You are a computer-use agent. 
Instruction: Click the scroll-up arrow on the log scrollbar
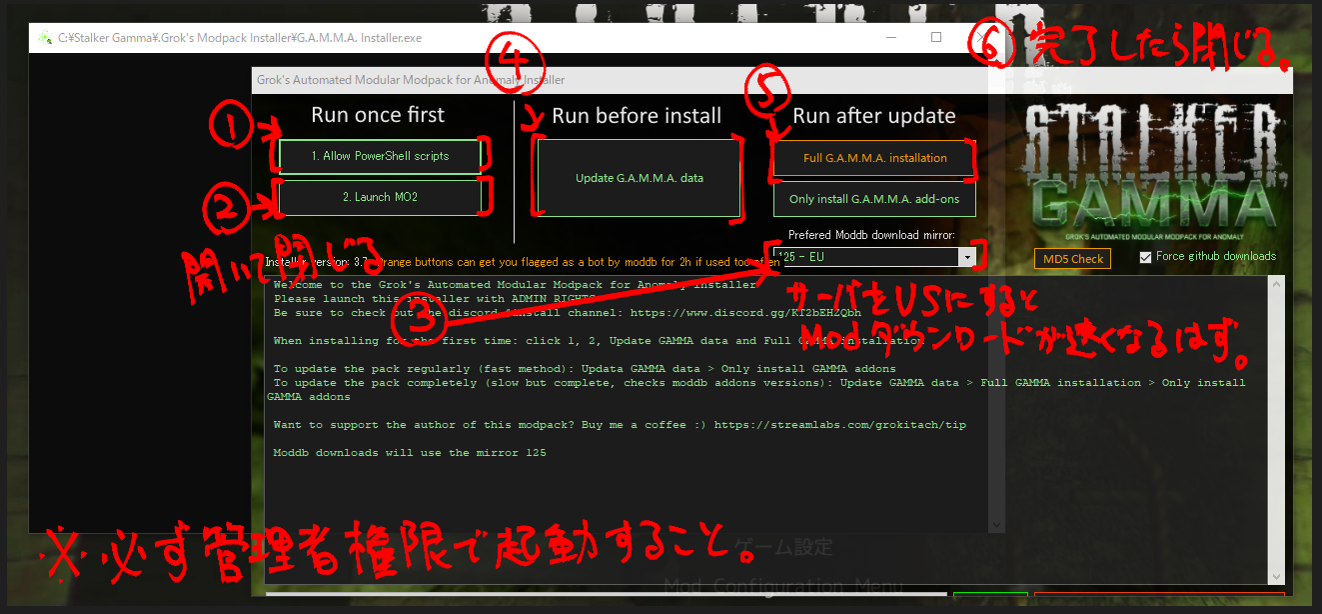(x=1277, y=284)
